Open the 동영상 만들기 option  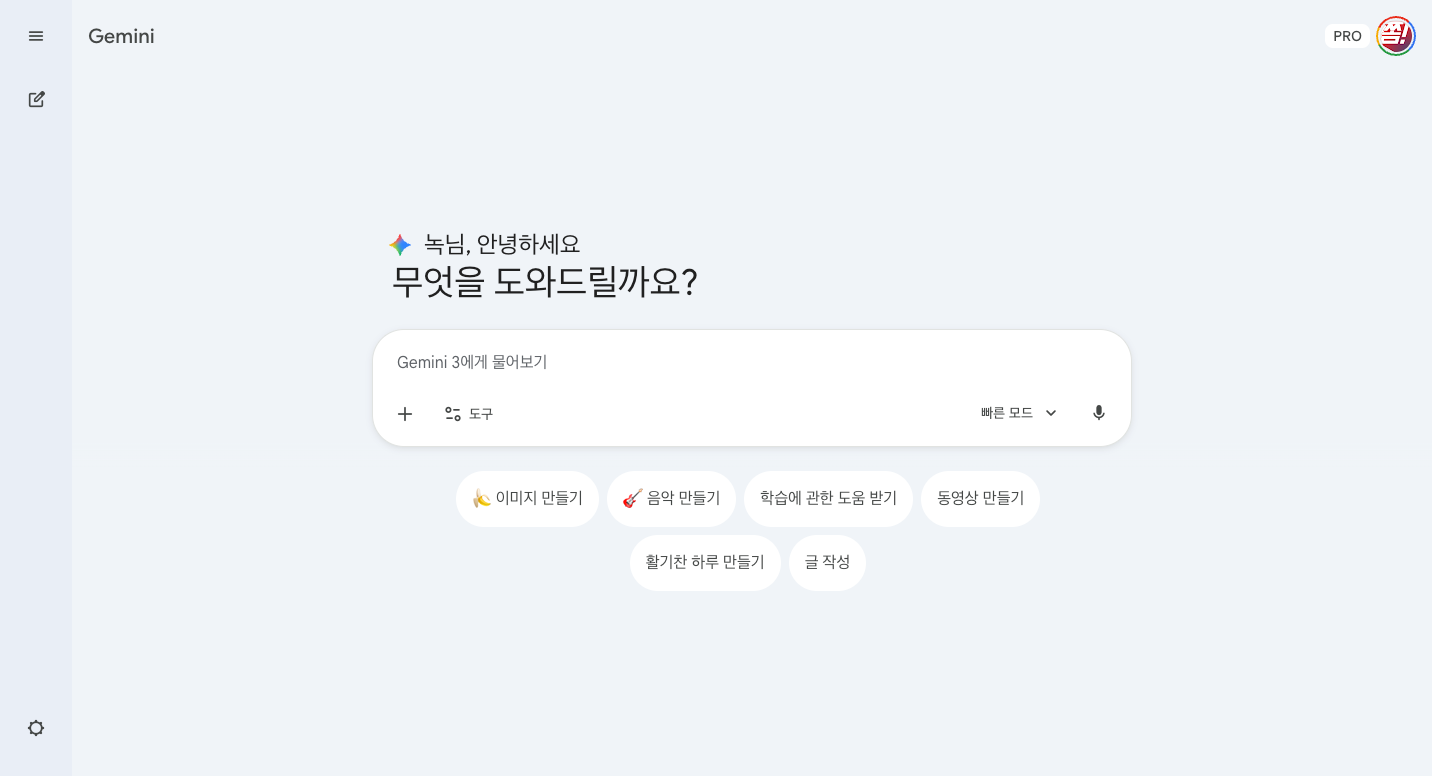coord(980,498)
